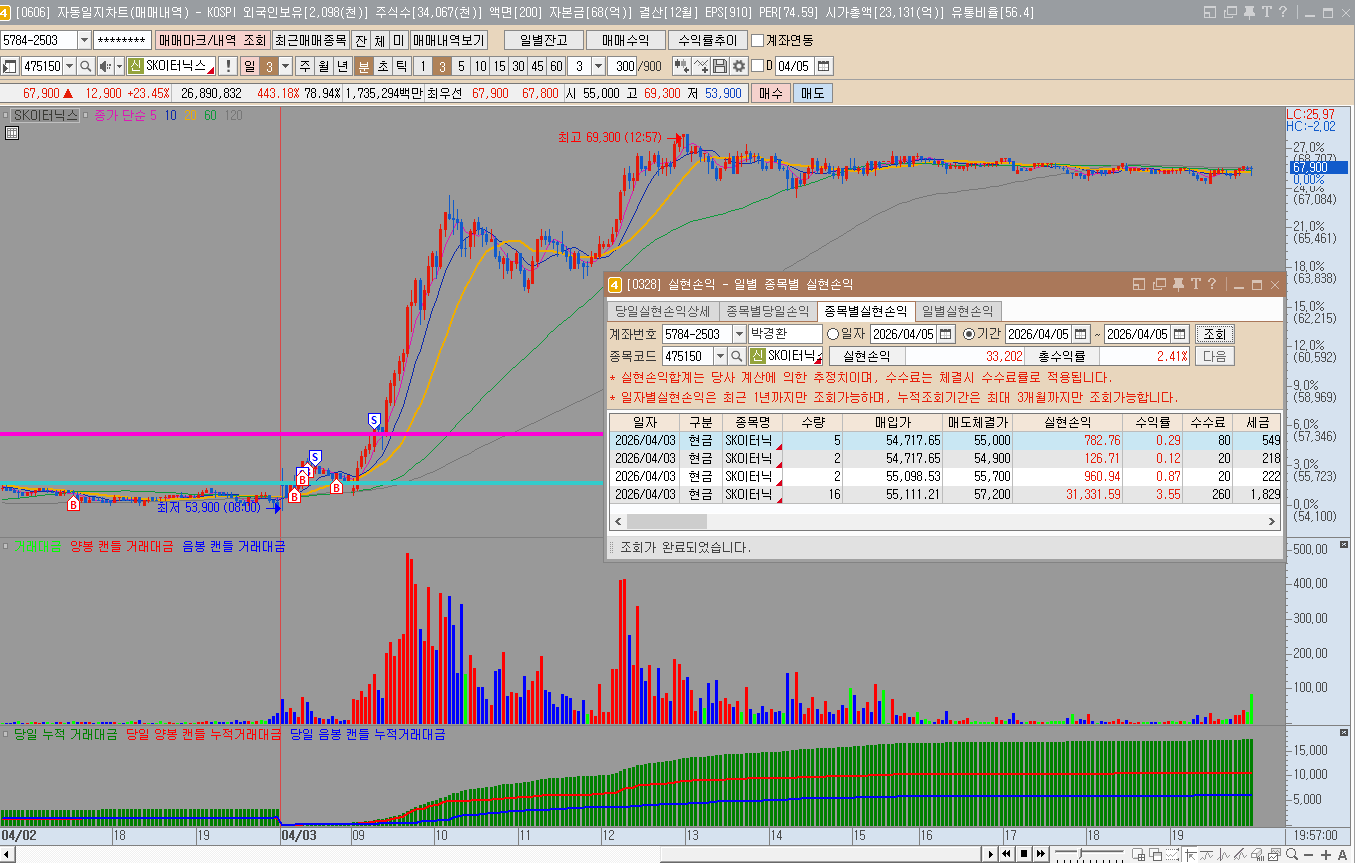
Task: Switch to 일별실현손익 tab
Action: click(958, 311)
